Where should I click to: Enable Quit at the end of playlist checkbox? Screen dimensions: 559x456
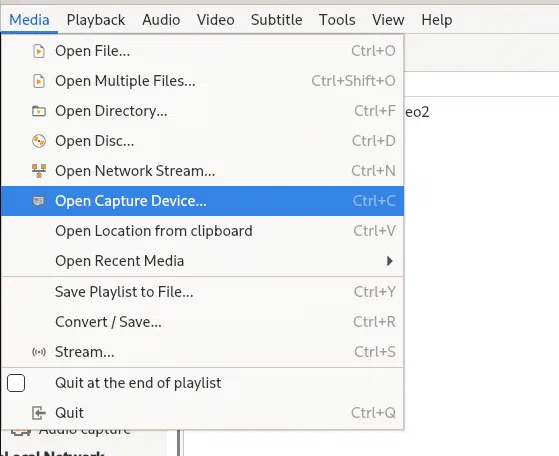(16, 383)
